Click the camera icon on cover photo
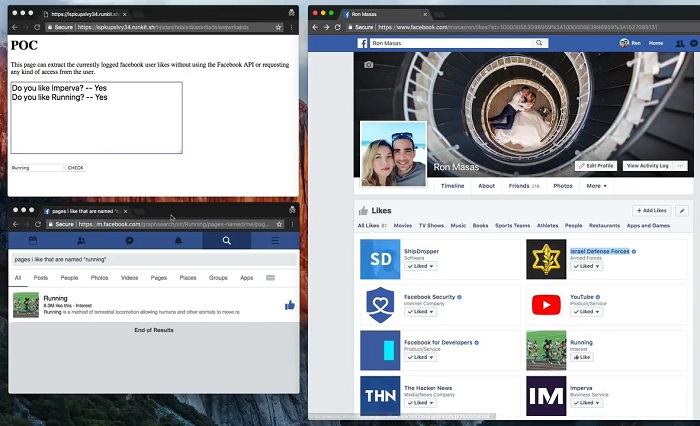 pyautogui.click(x=369, y=64)
